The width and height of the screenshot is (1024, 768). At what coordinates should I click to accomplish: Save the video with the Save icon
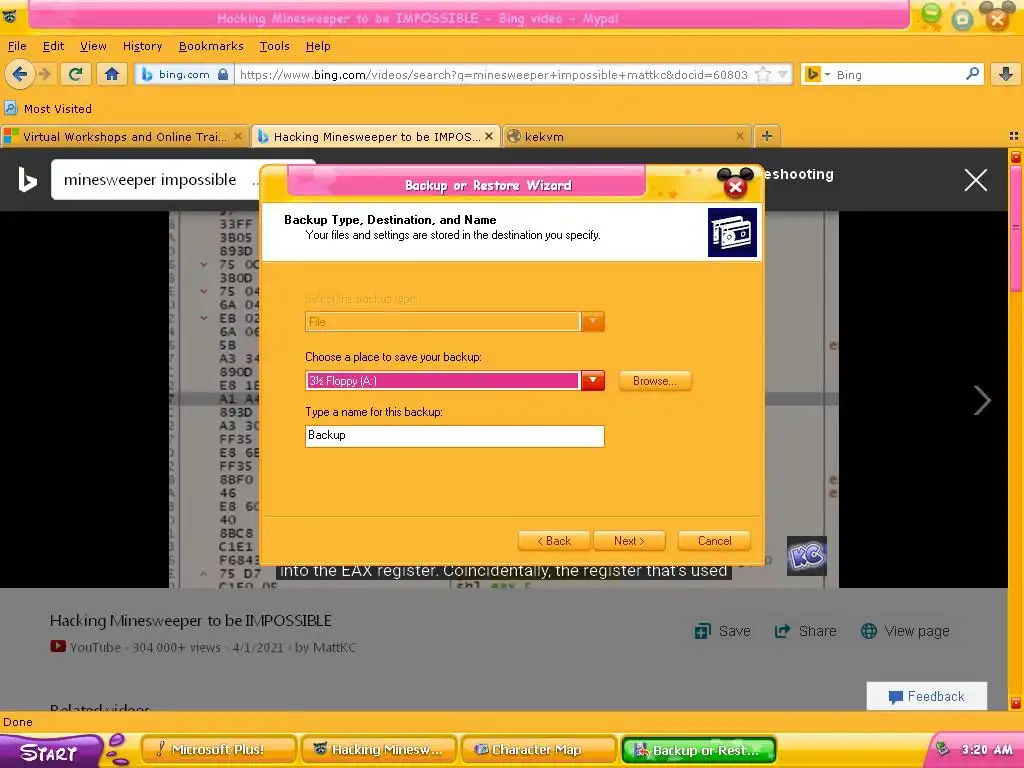click(x=722, y=631)
